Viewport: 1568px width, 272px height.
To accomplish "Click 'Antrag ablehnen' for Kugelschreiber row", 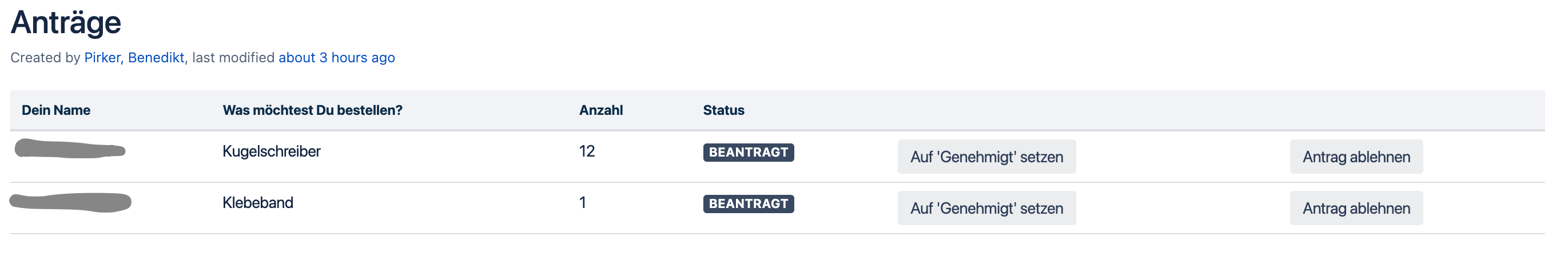I will click(1356, 157).
